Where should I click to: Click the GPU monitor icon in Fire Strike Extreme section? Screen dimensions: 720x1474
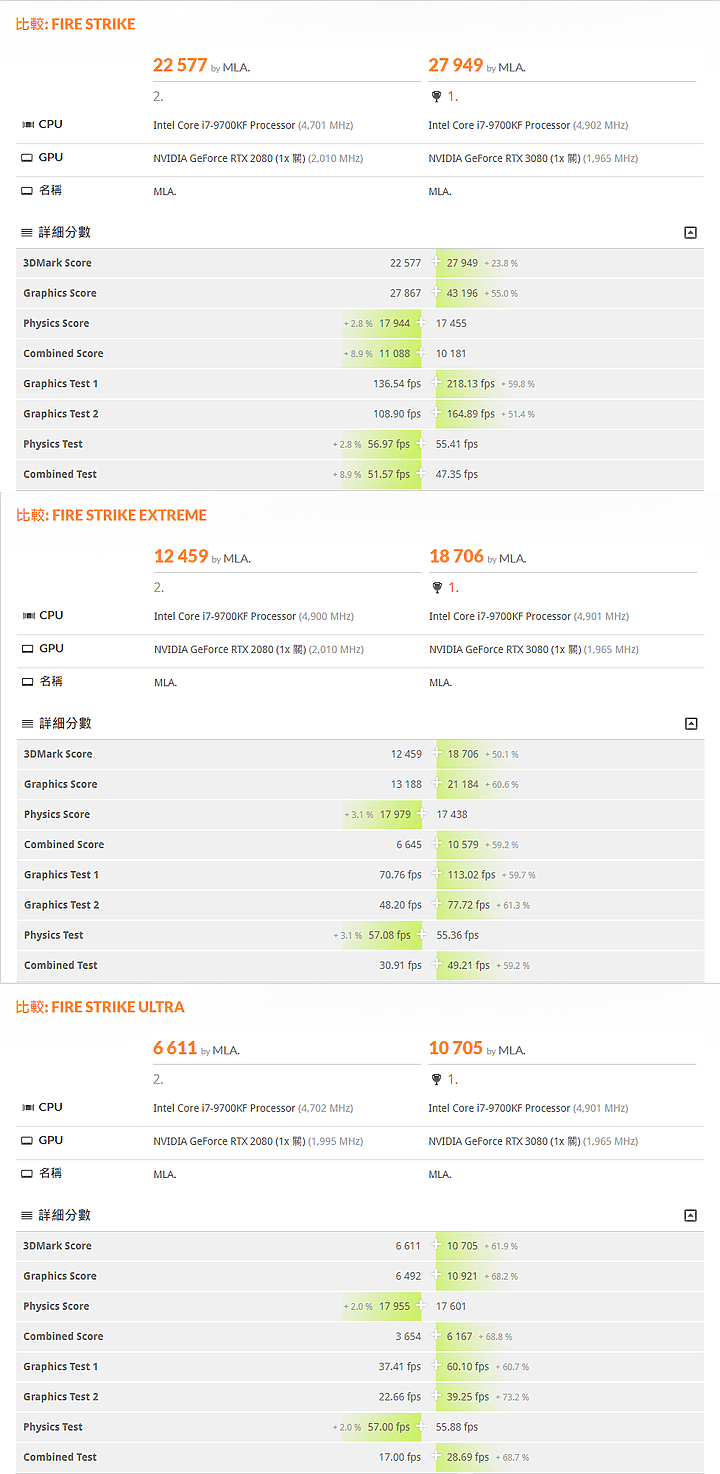click(28, 648)
